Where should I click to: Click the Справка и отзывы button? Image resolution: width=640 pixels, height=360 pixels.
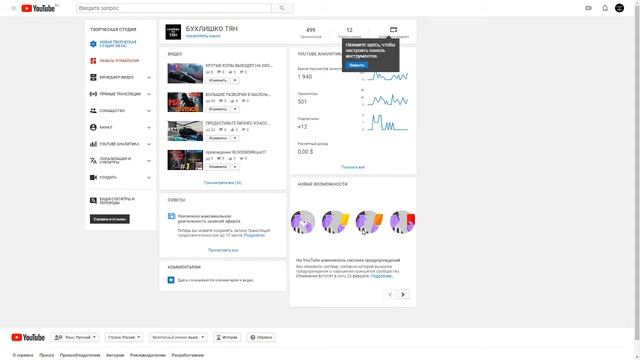[109, 219]
